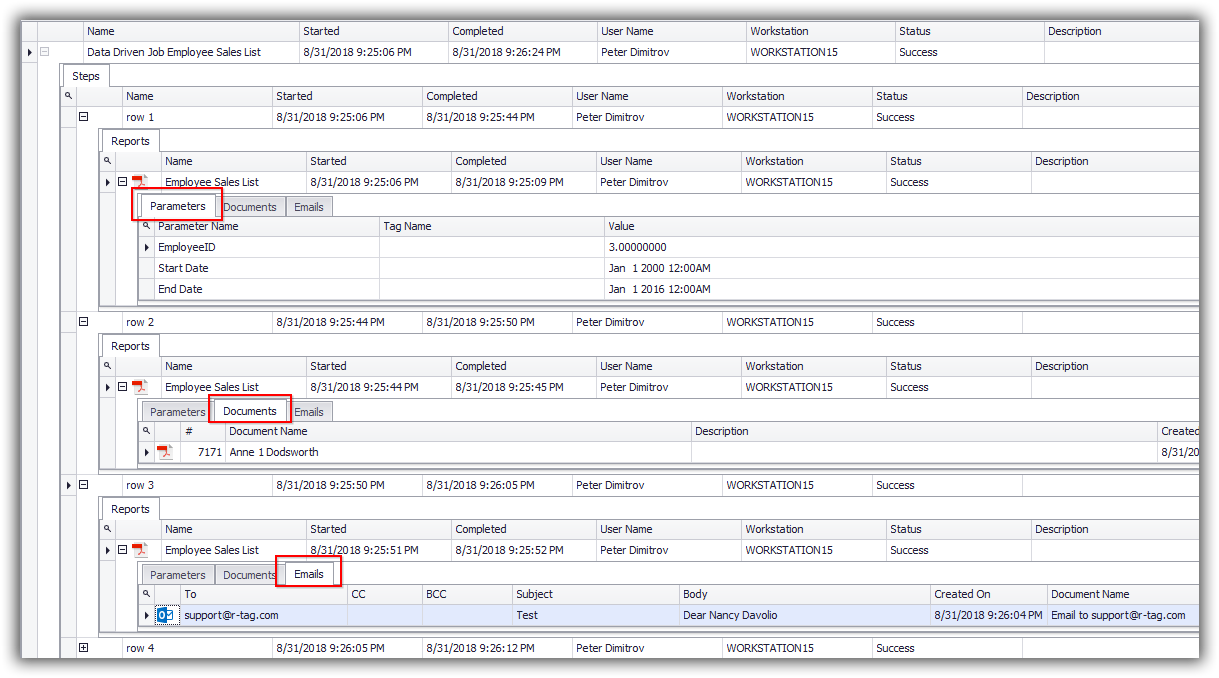1219x678 pixels.
Task: Open the PDF icon beside document 7171
Action: pyautogui.click(x=164, y=452)
